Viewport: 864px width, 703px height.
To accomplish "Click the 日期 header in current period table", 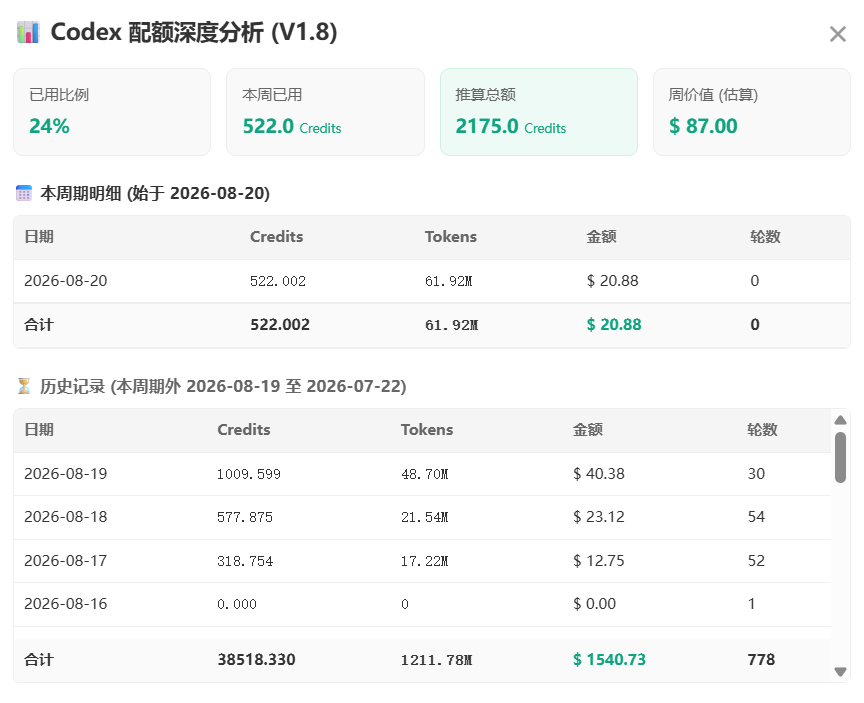I will pos(39,237).
